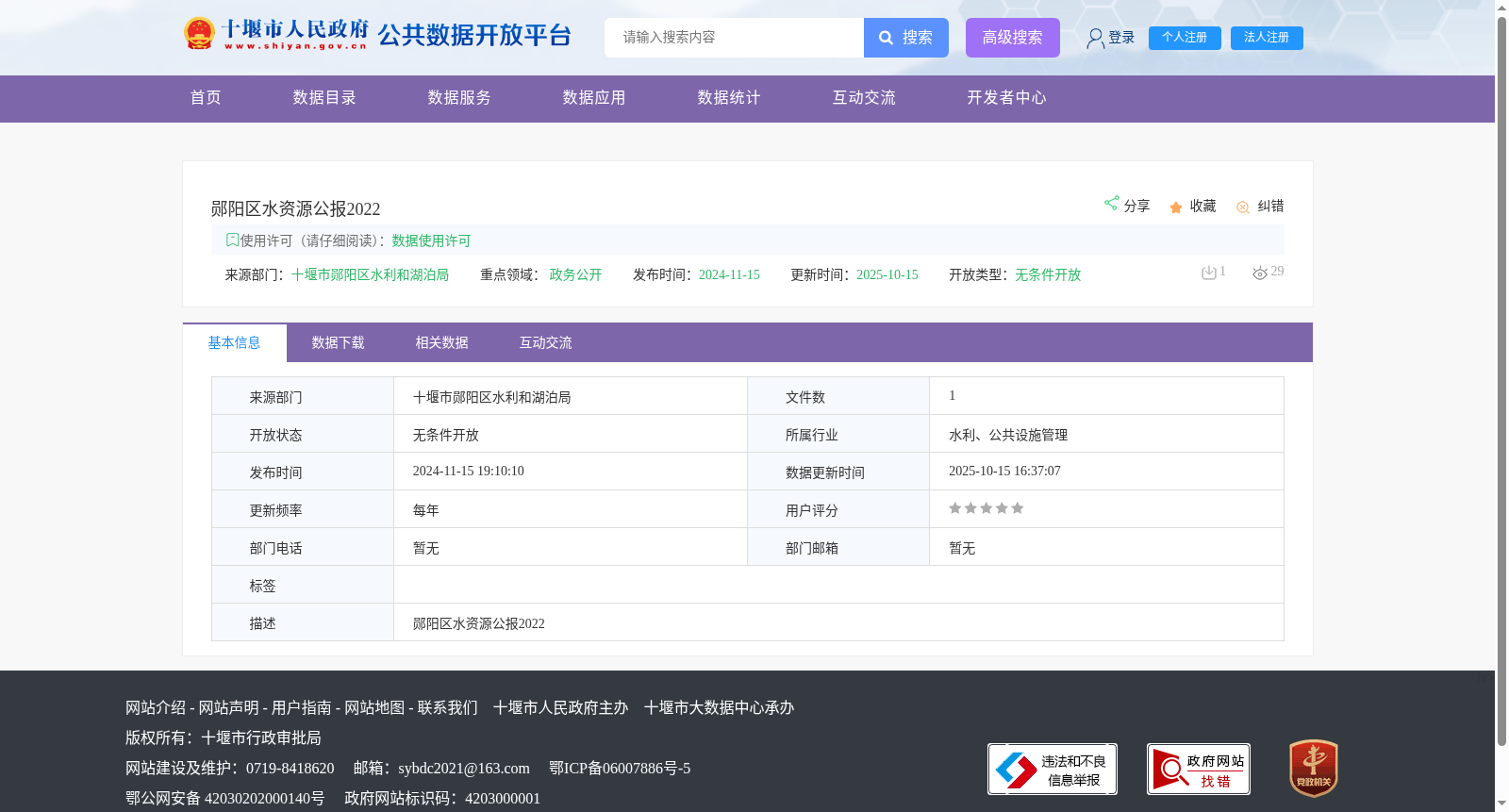Open 网站介绍 footer link
Viewport: 1509px width, 812px height.
pyautogui.click(x=156, y=708)
